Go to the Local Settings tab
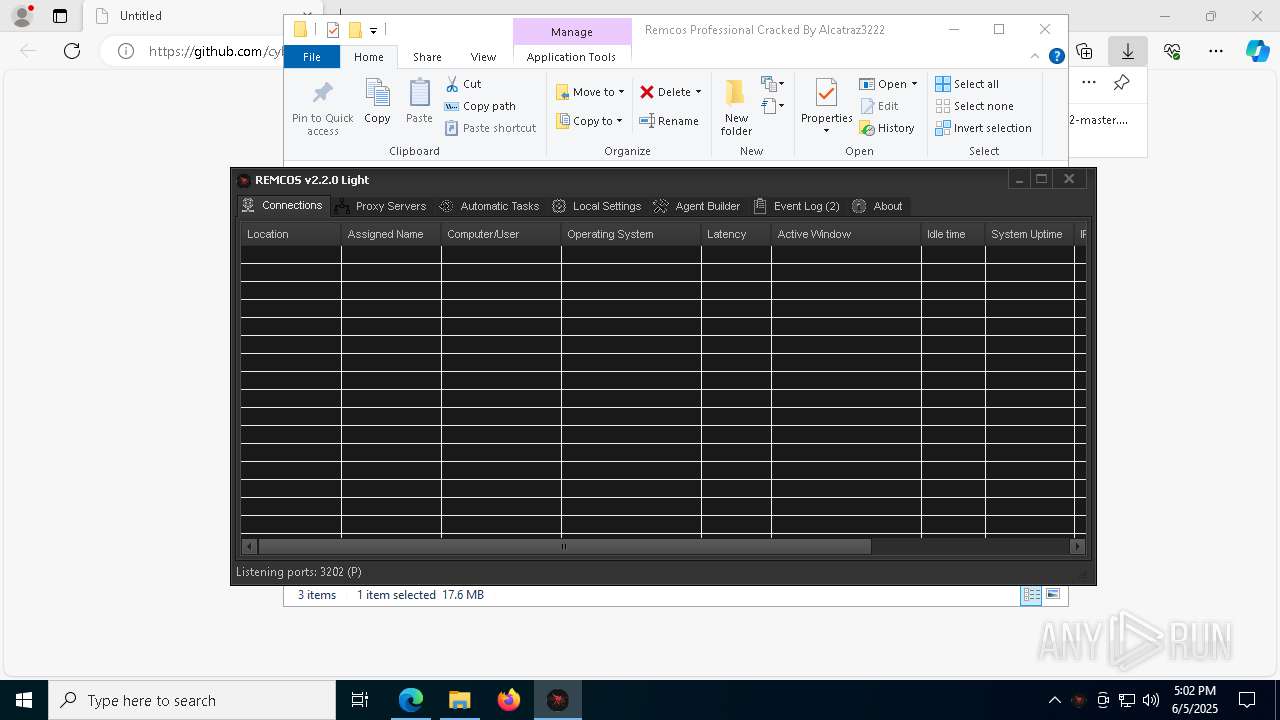Viewport: 1280px width, 720px height. click(x=596, y=206)
